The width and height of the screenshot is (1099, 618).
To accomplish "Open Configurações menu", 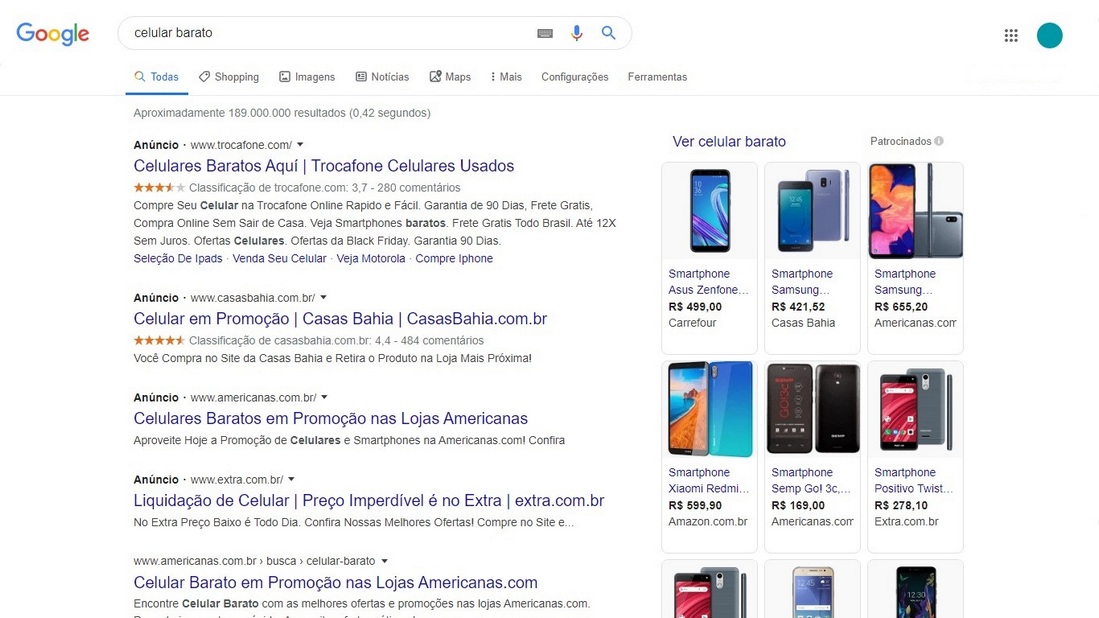I will (575, 77).
